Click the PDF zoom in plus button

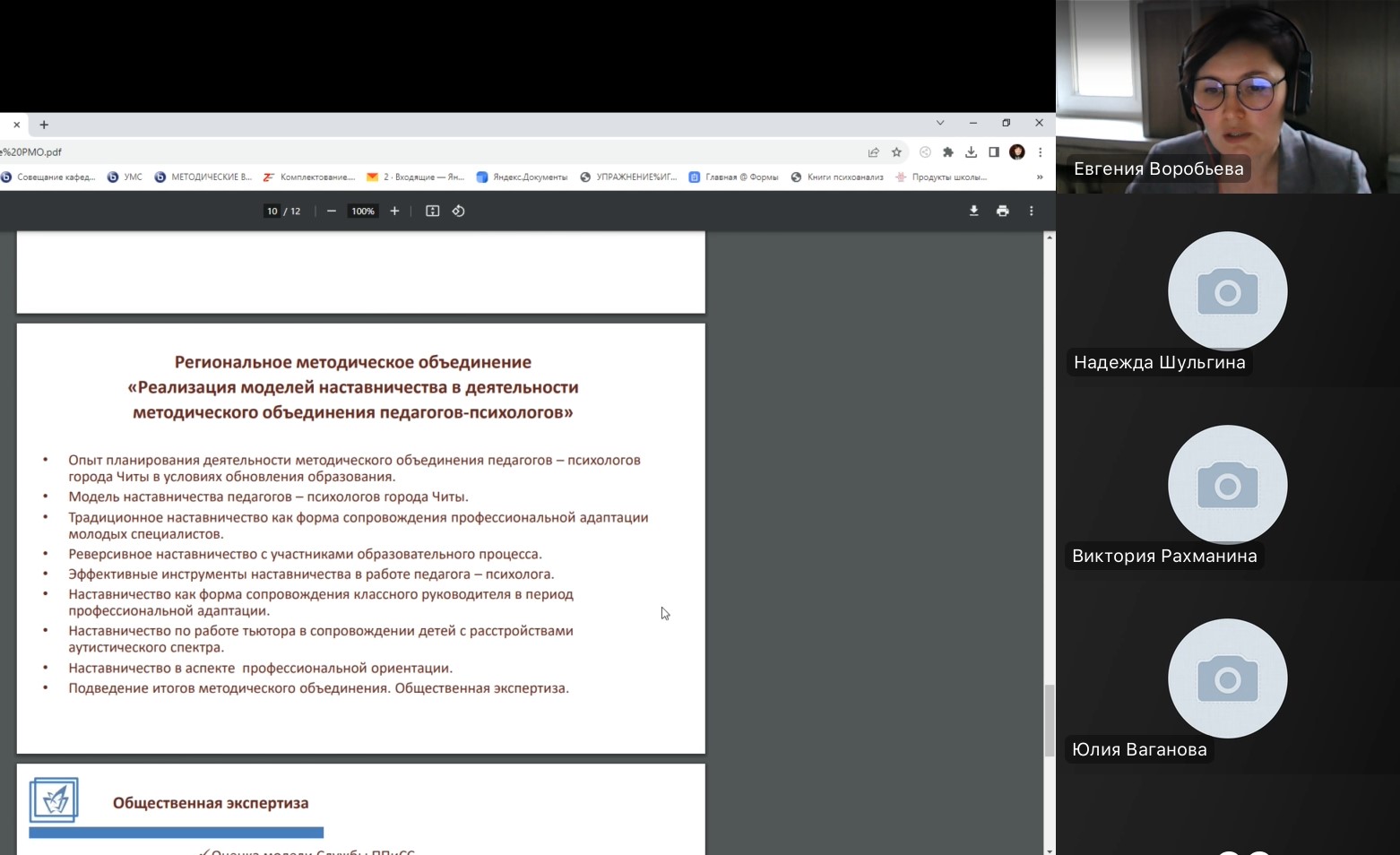(394, 212)
